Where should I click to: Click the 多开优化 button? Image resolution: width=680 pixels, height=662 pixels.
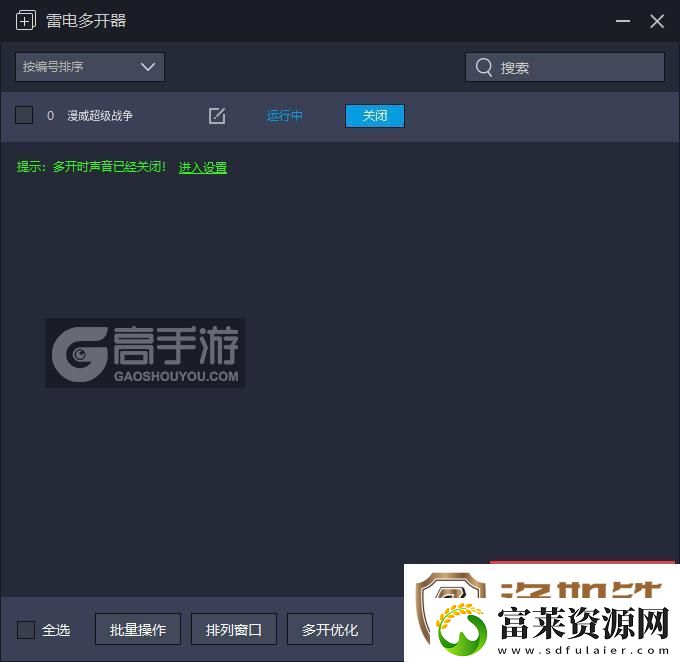330,629
